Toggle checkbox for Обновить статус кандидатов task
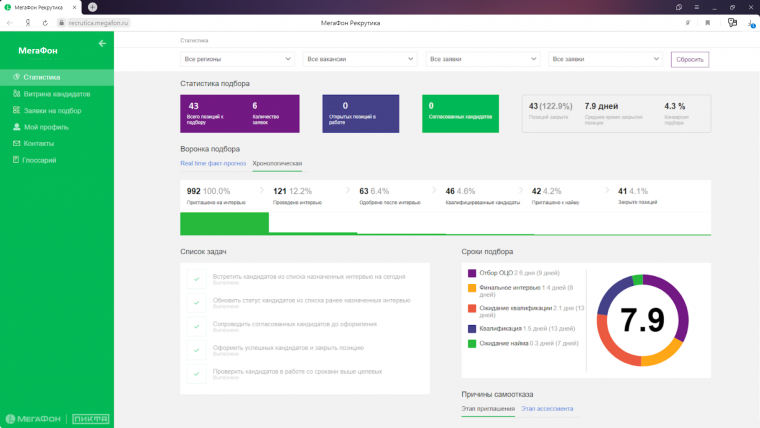This screenshot has width=760, height=428. pyautogui.click(x=196, y=301)
